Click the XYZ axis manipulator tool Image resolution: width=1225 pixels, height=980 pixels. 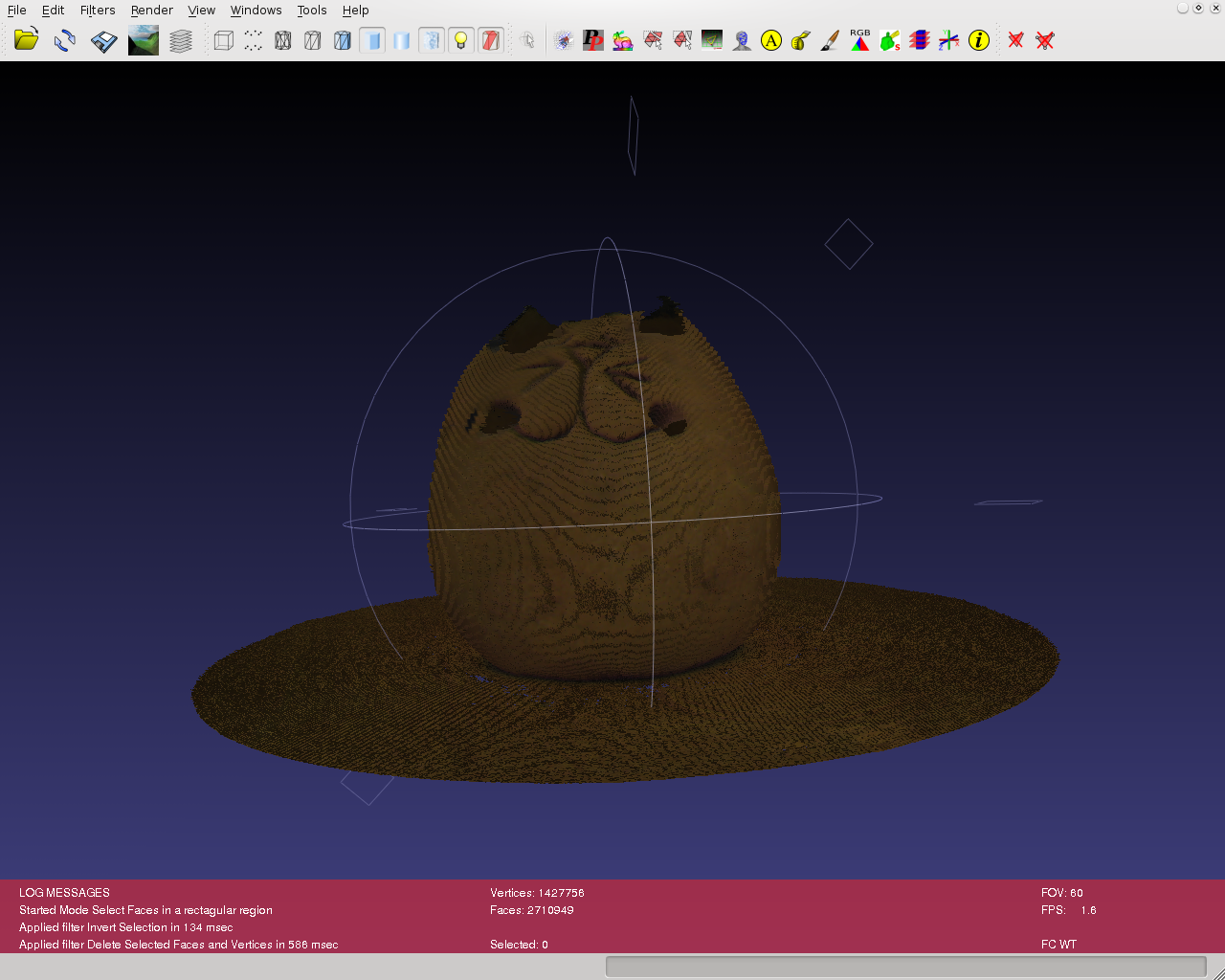(x=948, y=40)
